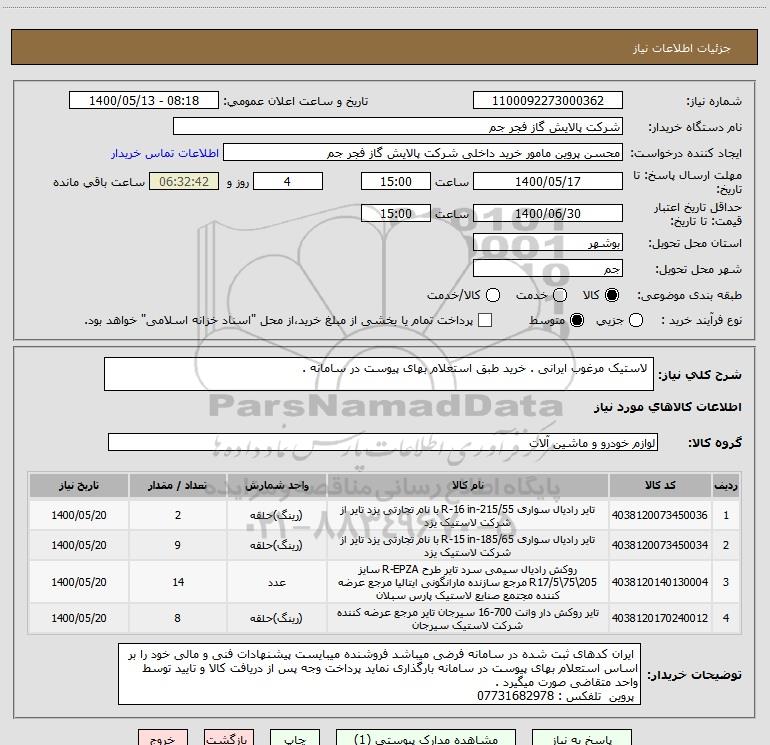This screenshot has height=745, width=770.
Task: Click the بازگشت back button
Action: [x=229, y=738]
